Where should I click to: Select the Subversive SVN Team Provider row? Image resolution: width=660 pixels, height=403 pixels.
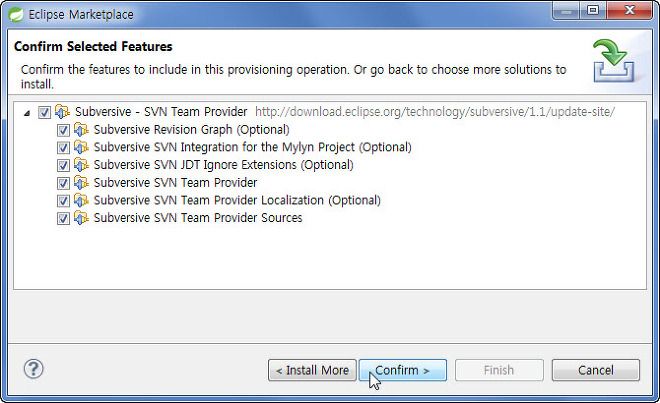coord(175,182)
